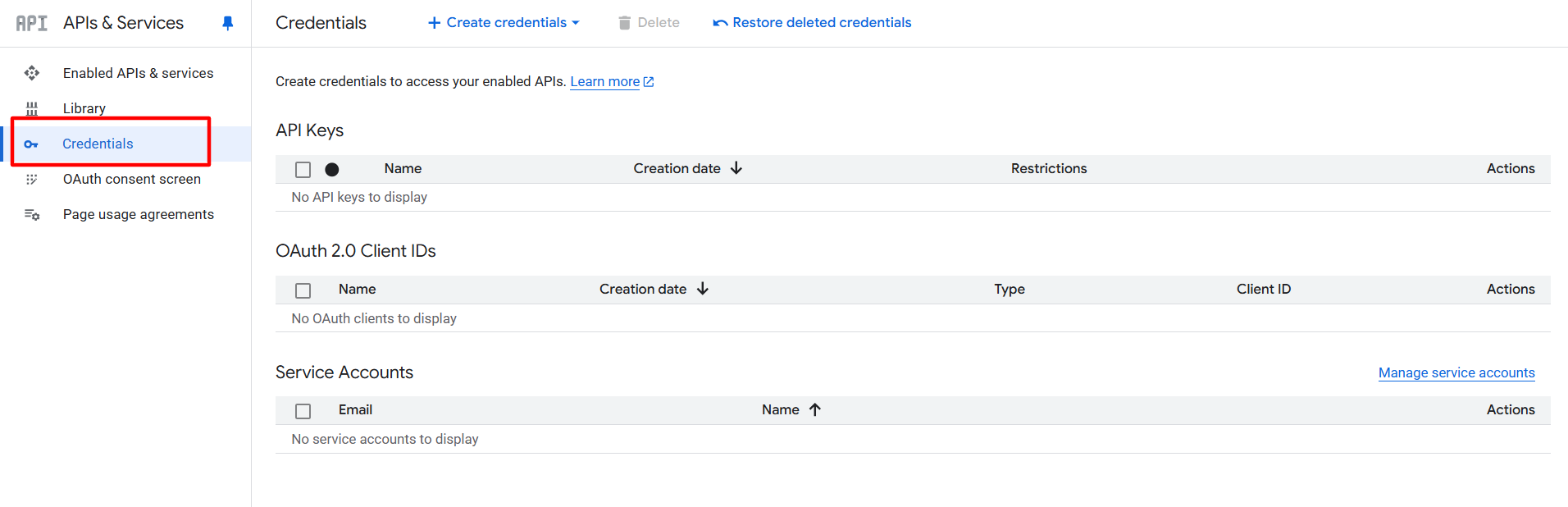Click the 'Credentials' page title
1568x507 pixels.
321,23
